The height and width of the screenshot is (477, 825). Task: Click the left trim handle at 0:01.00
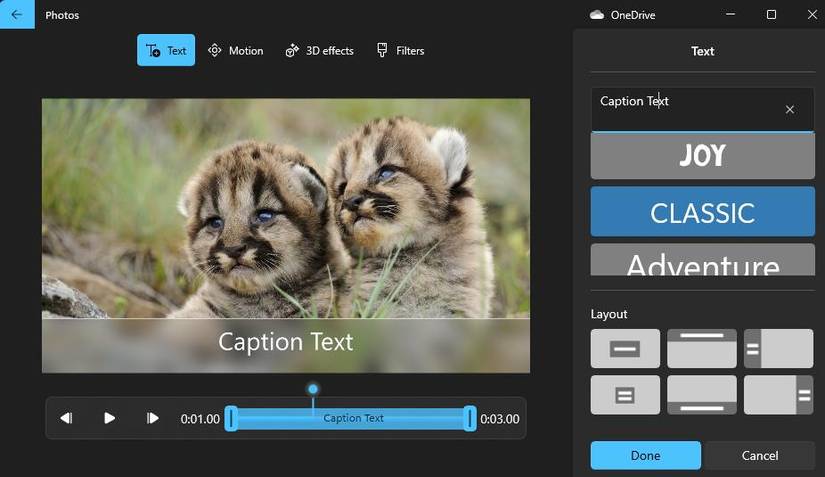(x=230, y=419)
